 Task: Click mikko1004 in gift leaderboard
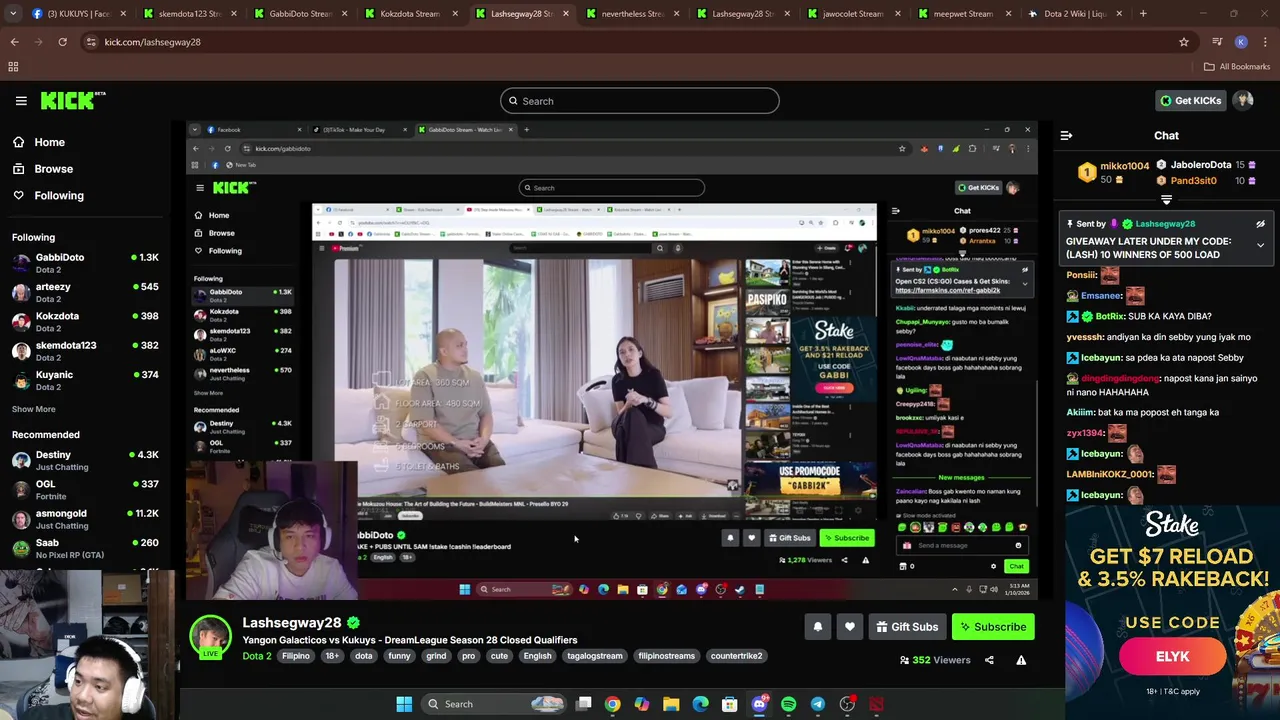(x=1125, y=166)
